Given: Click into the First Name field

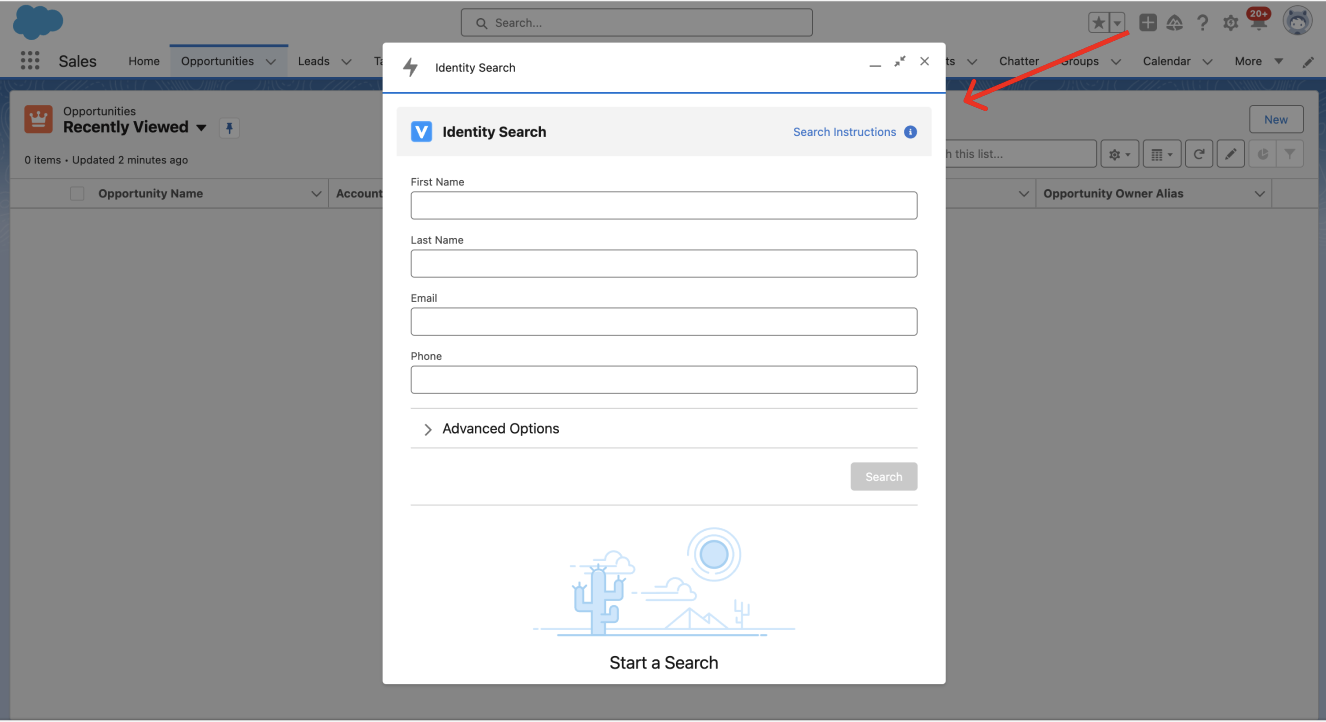Looking at the screenshot, I should (x=664, y=205).
